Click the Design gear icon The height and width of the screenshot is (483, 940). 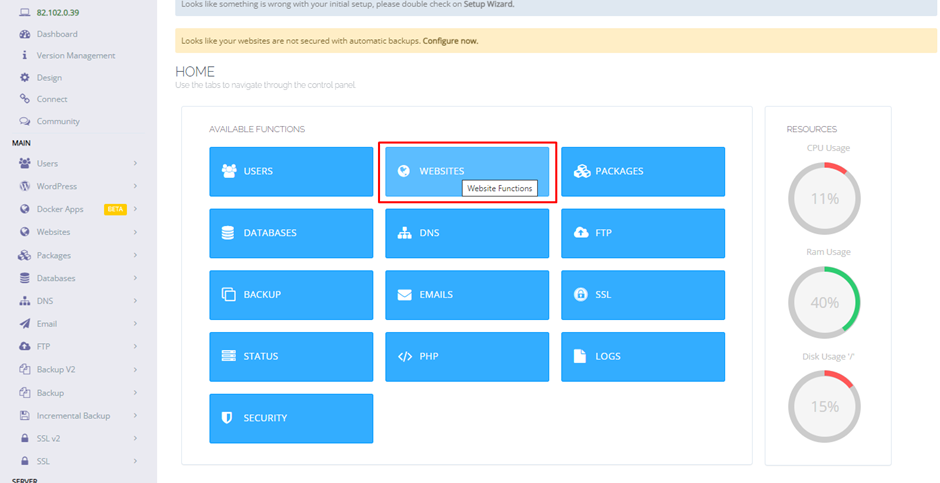(25, 77)
